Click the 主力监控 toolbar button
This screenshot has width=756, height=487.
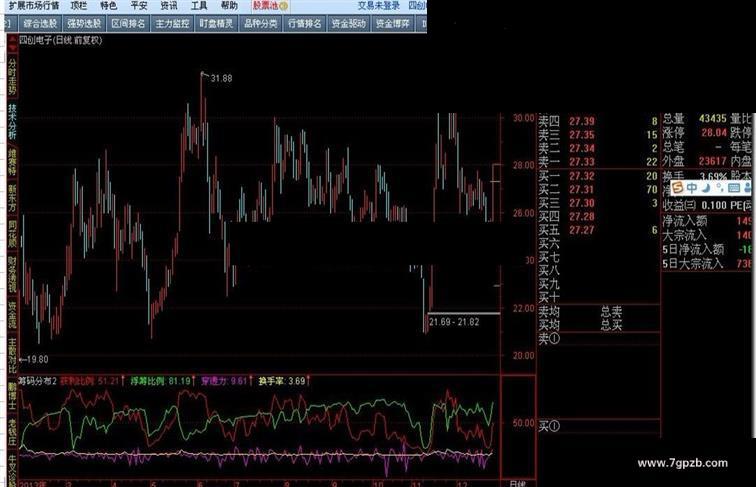pyautogui.click(x=172, y=23)
